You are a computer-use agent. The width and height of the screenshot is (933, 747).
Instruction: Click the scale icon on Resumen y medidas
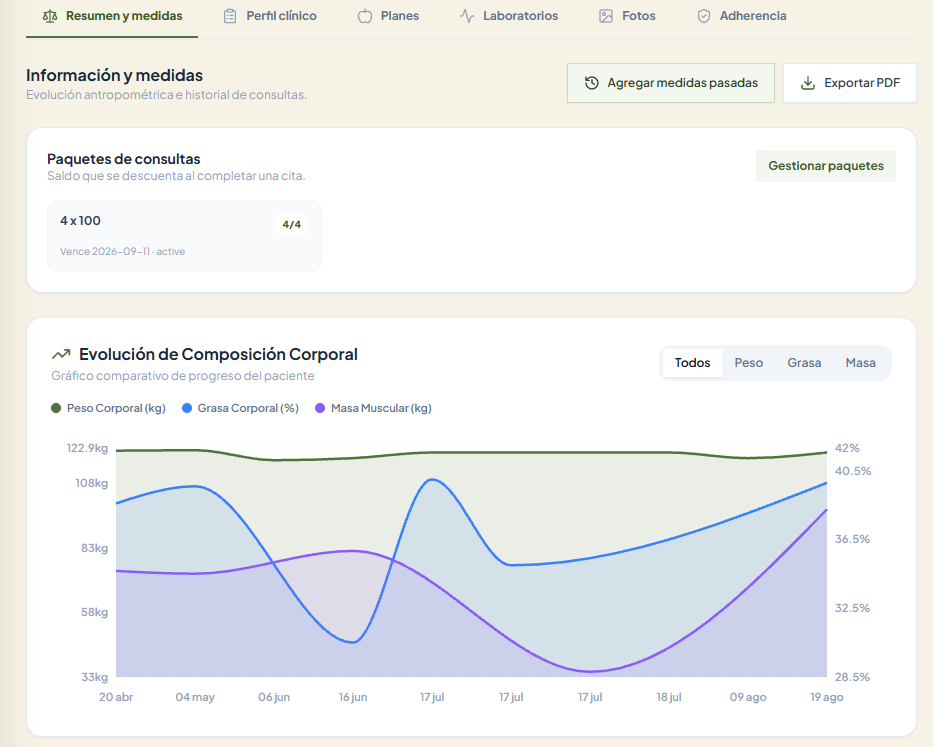pyautogui.click(x=50, y=16)
